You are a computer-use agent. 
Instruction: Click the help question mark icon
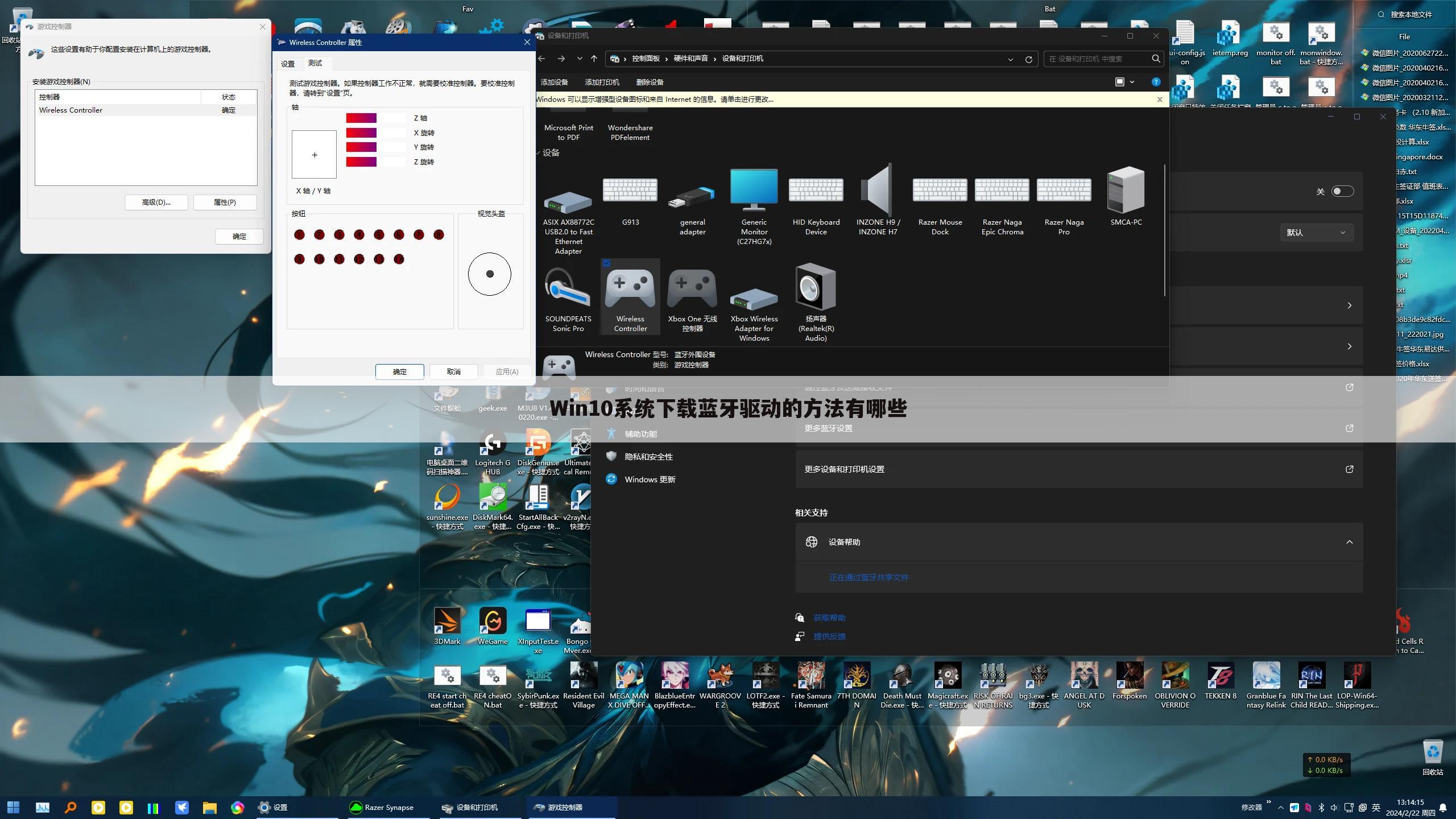[x=1155, y=82]
